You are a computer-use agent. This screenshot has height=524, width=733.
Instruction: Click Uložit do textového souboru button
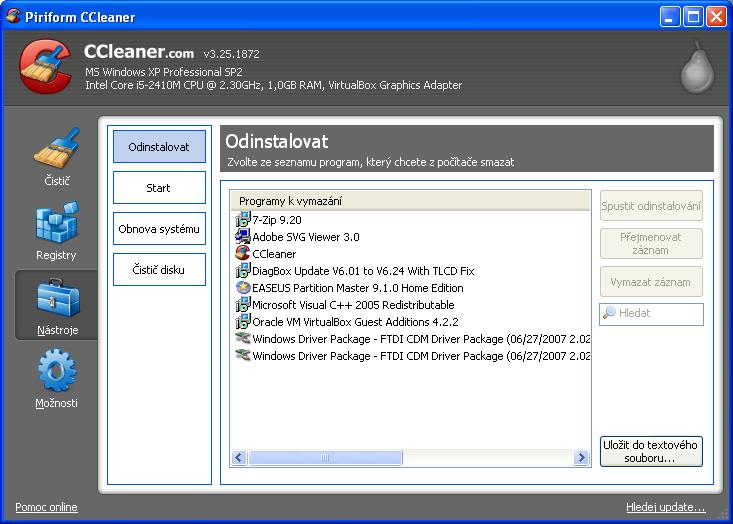[651, 451]
